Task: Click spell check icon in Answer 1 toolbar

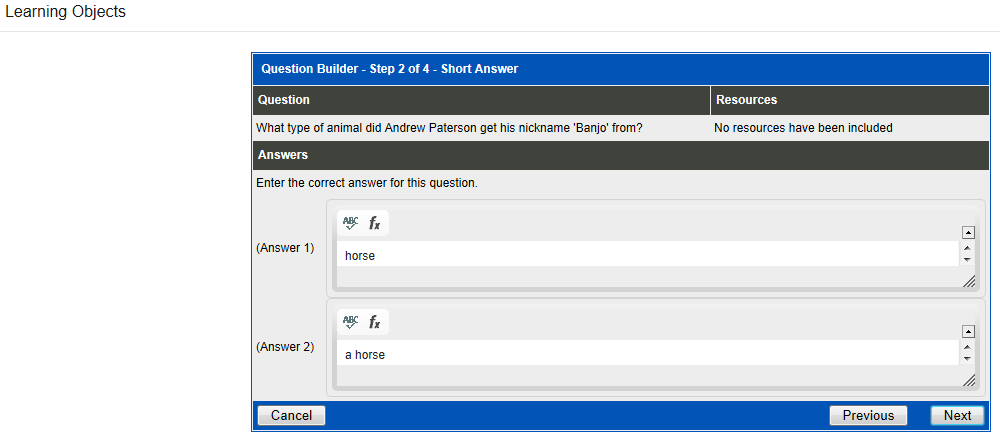Action: point(350,223)
